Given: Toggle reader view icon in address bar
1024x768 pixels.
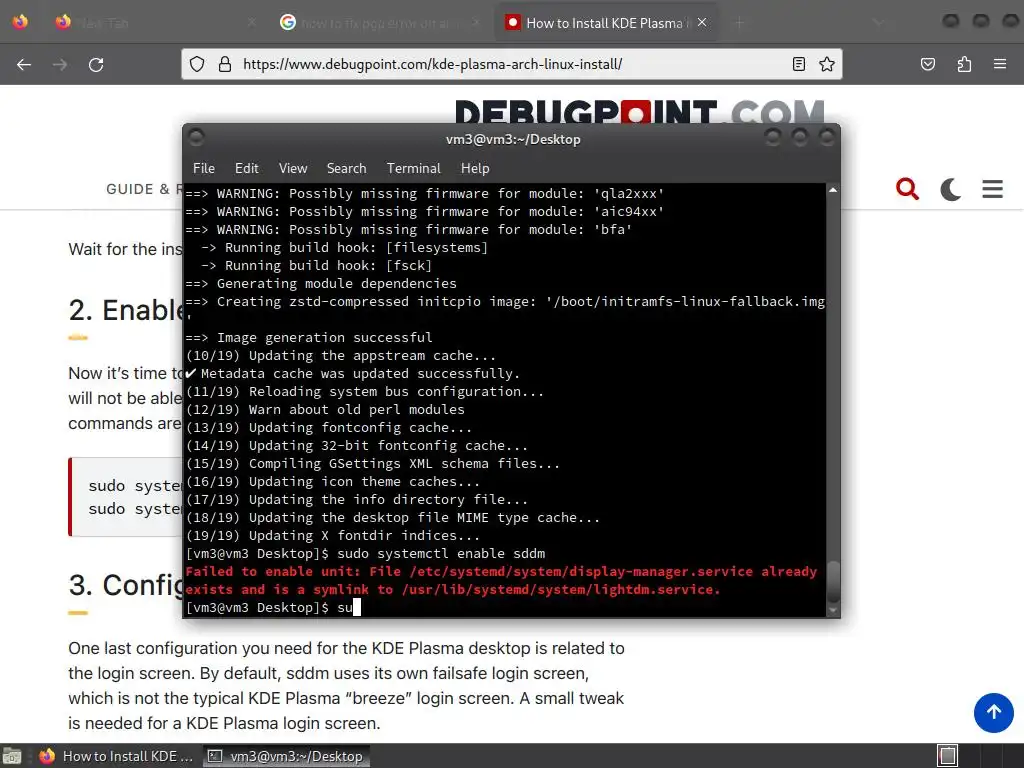Looking at the screenshot, I should pos(799,64).
